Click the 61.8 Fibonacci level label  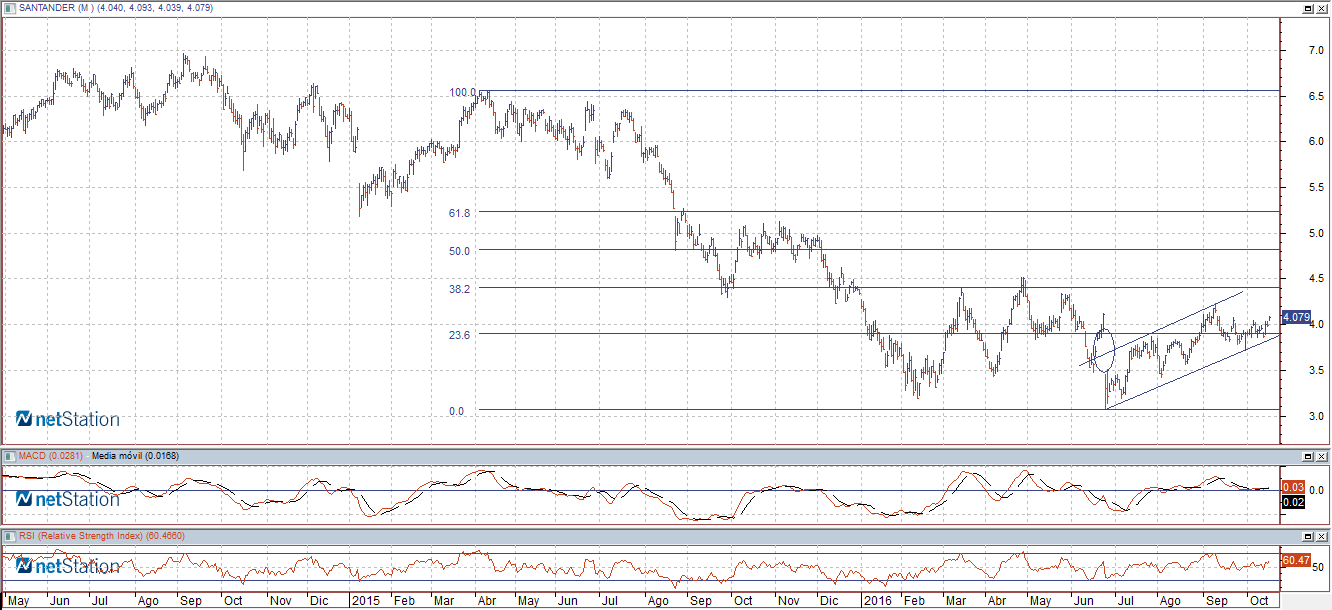(460, 213)
